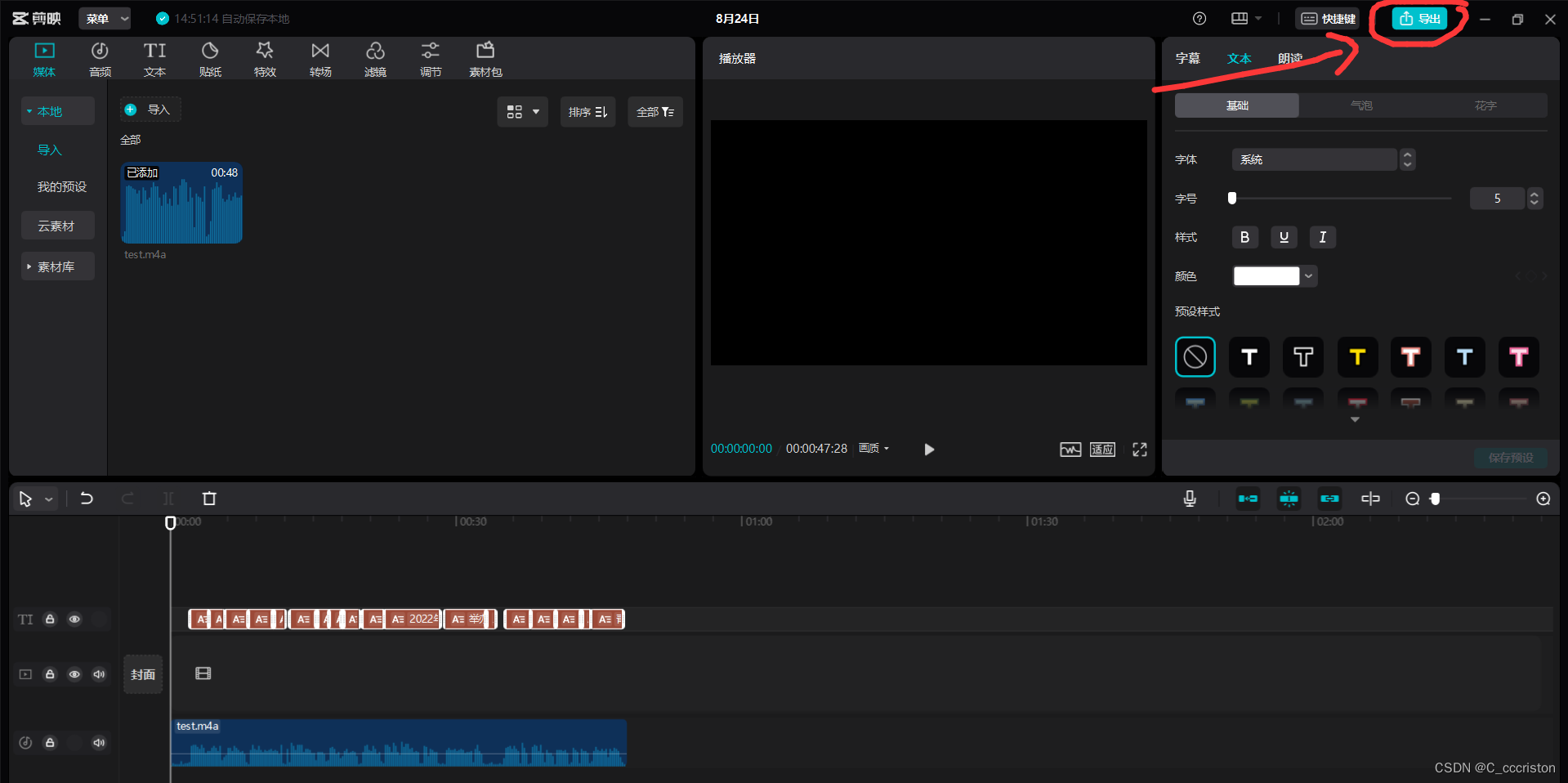Toggle main track magnet snapping
Viewport: 1568px width, 783px height.
tap(1248, 499)
